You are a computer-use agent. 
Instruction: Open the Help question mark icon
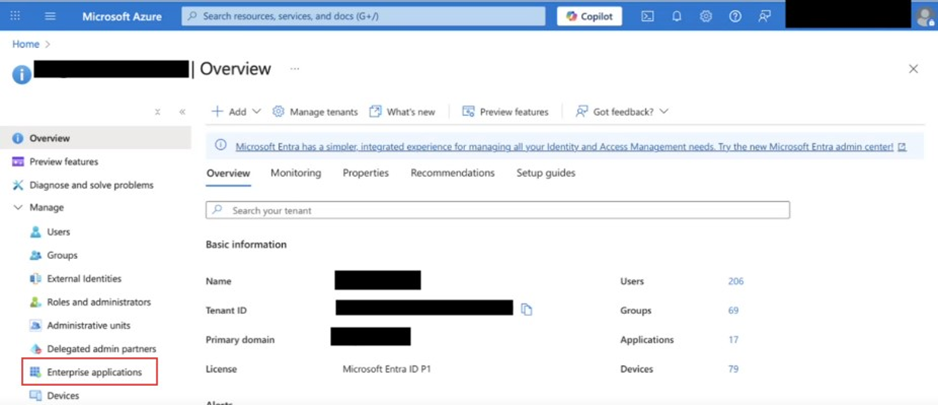[x=735, y=16]
